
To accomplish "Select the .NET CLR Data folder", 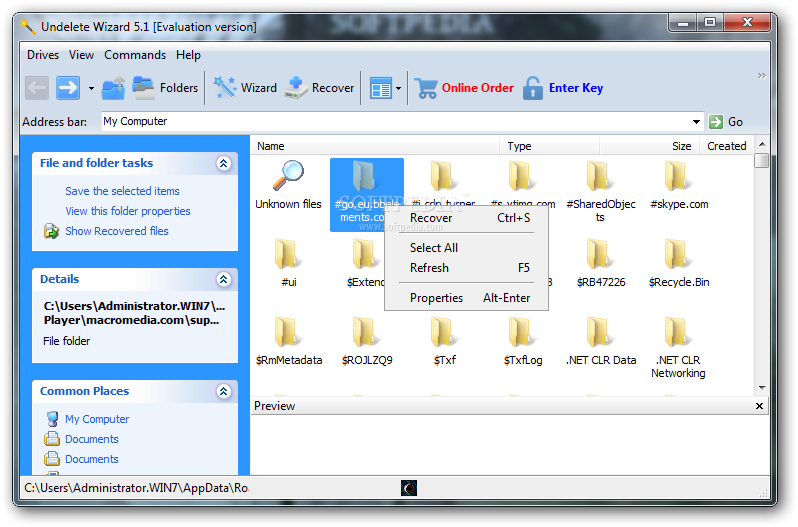I will [x=601, y=341].
